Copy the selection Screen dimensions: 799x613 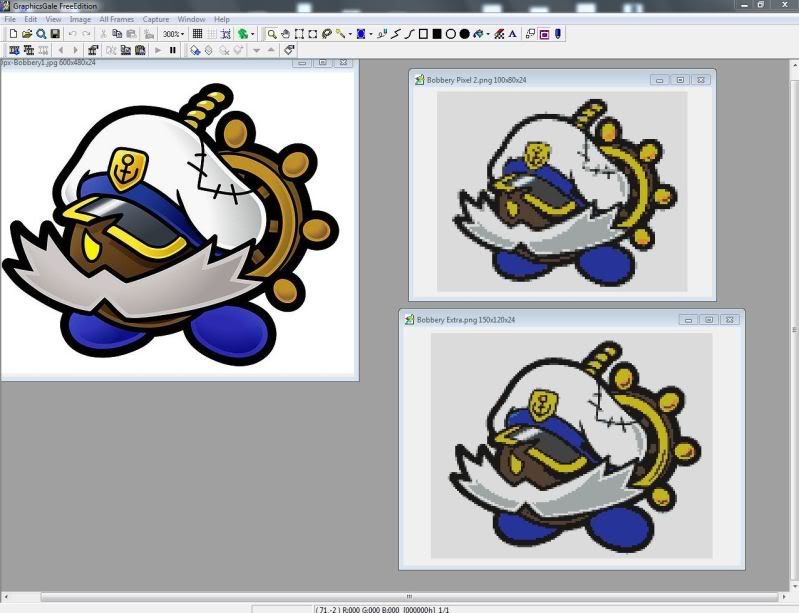coord(117,34)
